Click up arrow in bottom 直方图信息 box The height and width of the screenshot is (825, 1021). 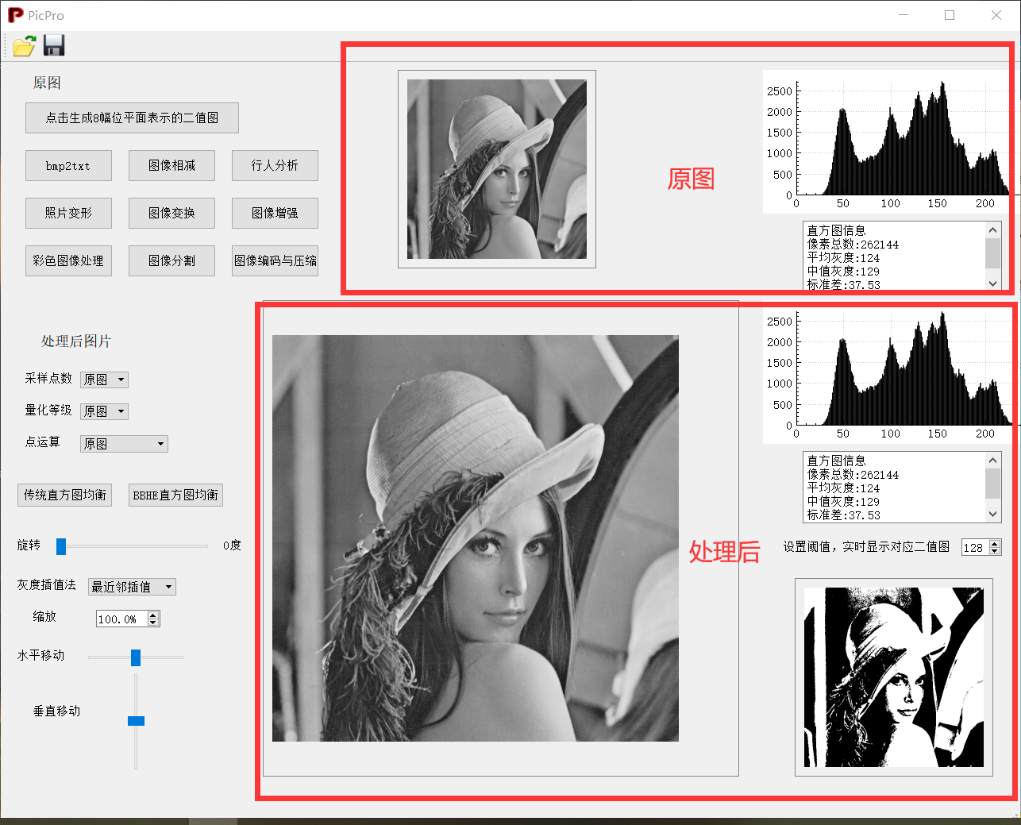992,460
